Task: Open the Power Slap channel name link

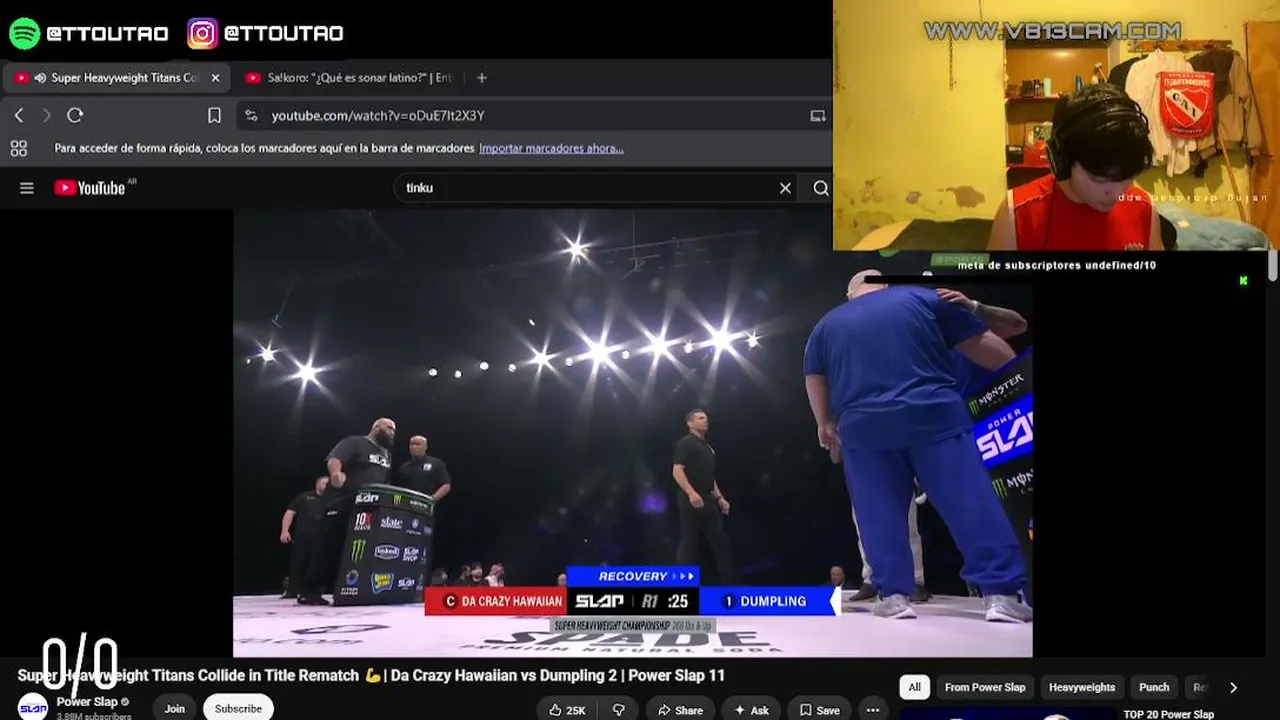Action: [87, 702]
